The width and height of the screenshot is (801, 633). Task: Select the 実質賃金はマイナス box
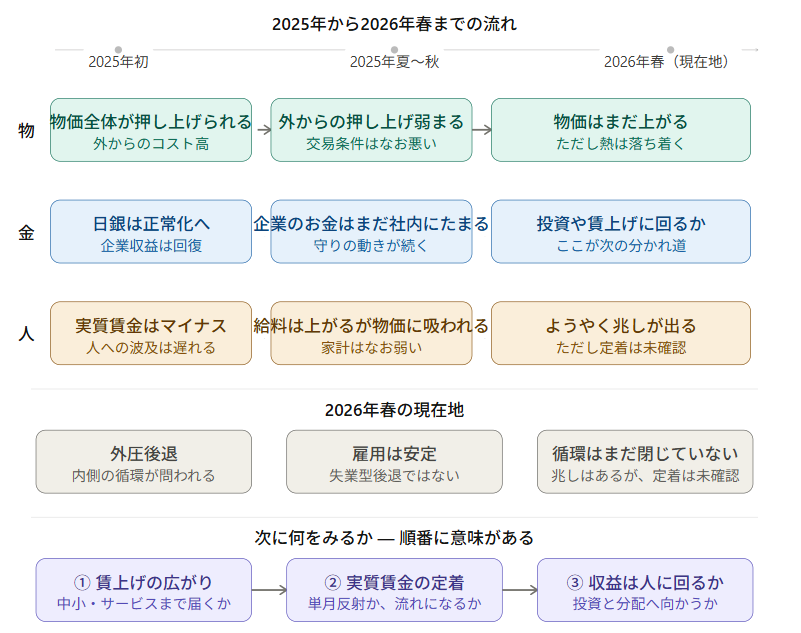[151, 334]
